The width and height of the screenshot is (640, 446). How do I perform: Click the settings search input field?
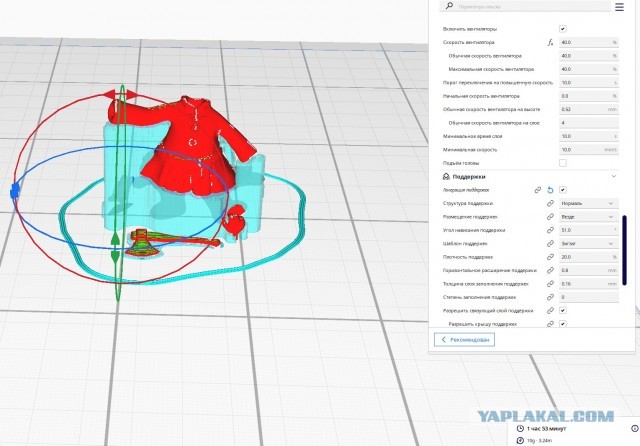(525, 6)
